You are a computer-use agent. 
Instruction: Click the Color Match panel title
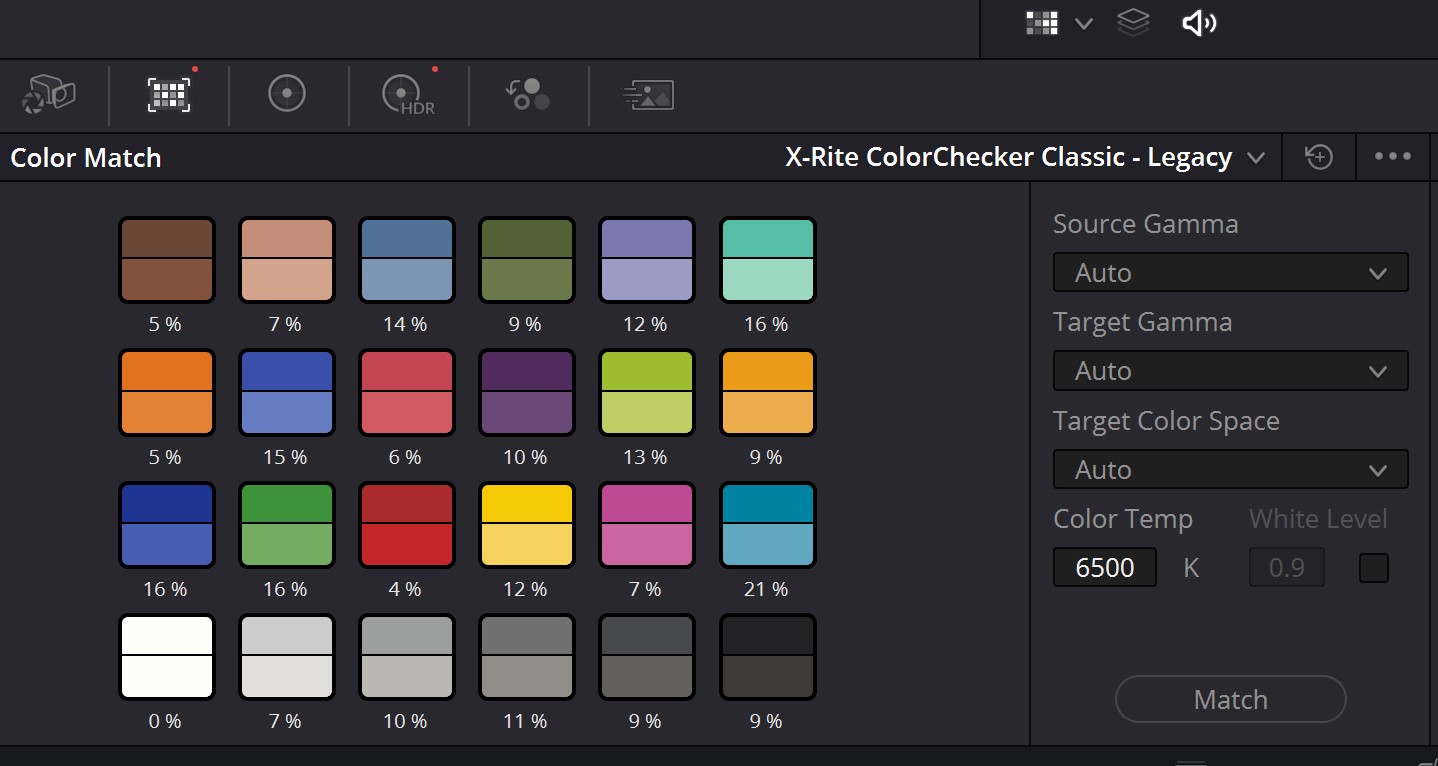86,158
